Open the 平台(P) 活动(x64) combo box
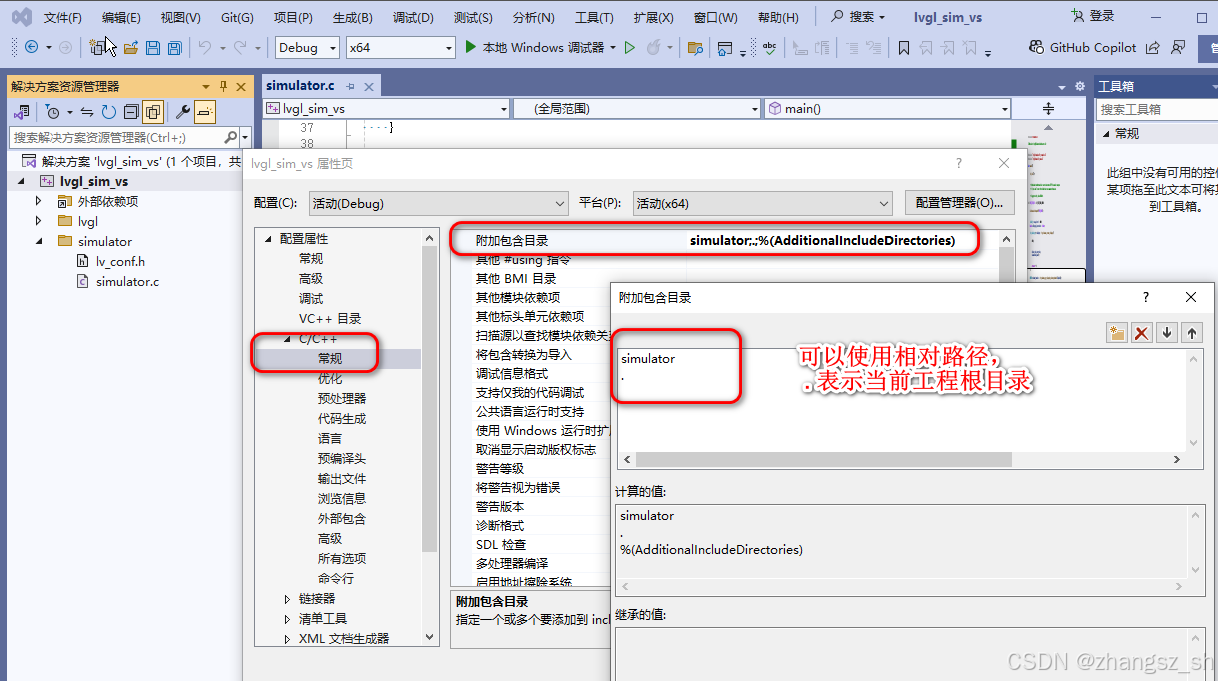Screen dimensions: 1218x681 pos(763,203)
